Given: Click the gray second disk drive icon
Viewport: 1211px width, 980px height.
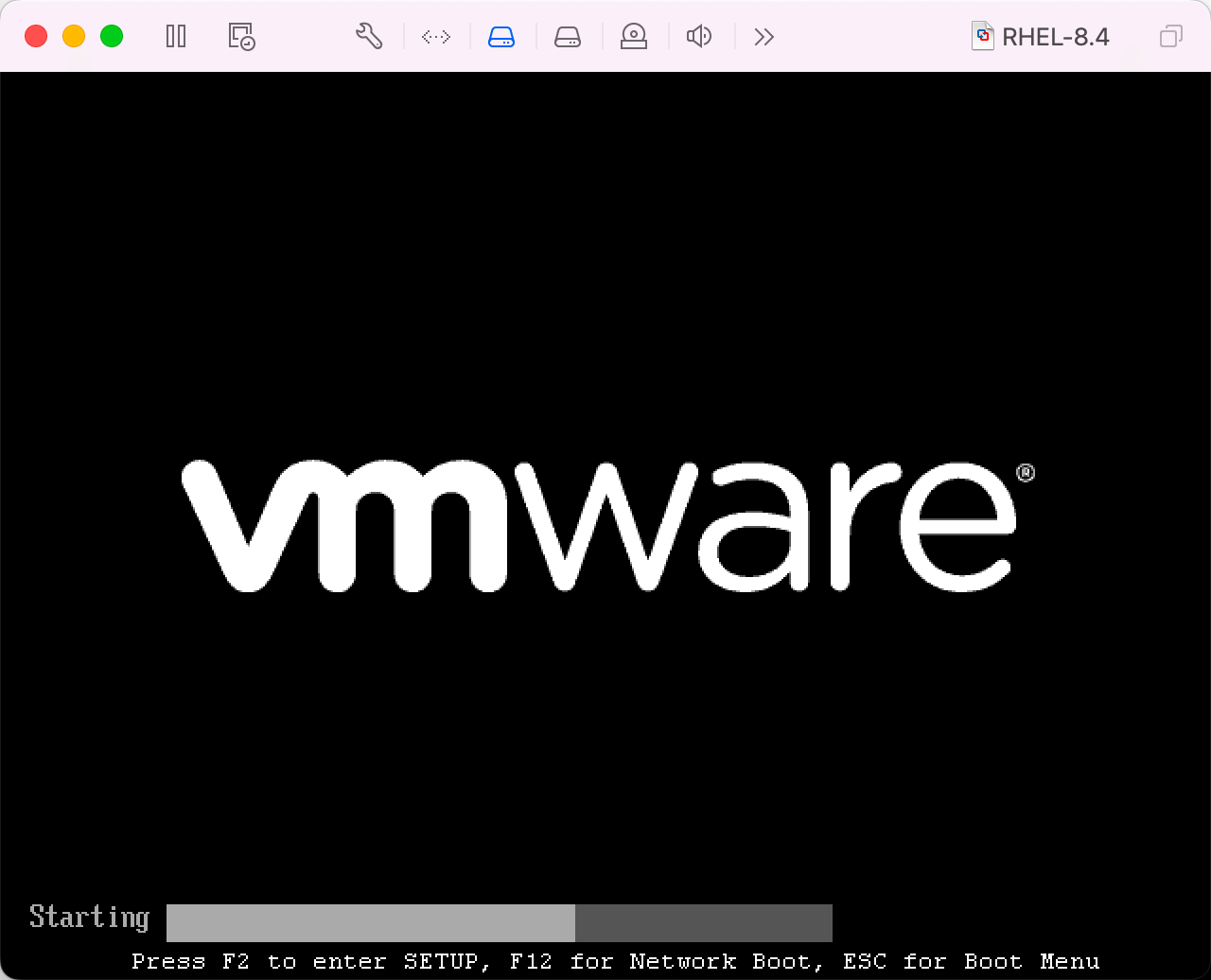Looking at the screenshot, I should pos(568,37).
